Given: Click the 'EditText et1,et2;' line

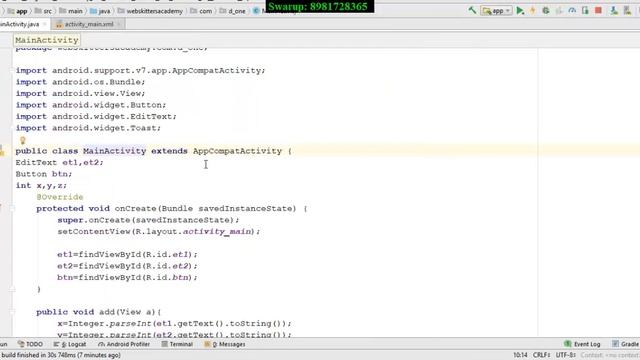Looking at the screenshot, I should [60, 162].
